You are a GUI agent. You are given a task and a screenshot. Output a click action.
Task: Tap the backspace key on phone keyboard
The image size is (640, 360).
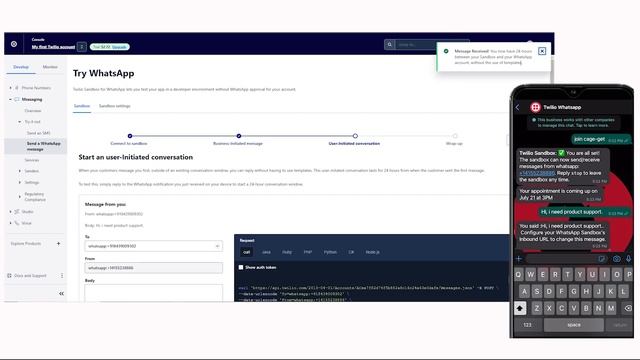(628, 308)
